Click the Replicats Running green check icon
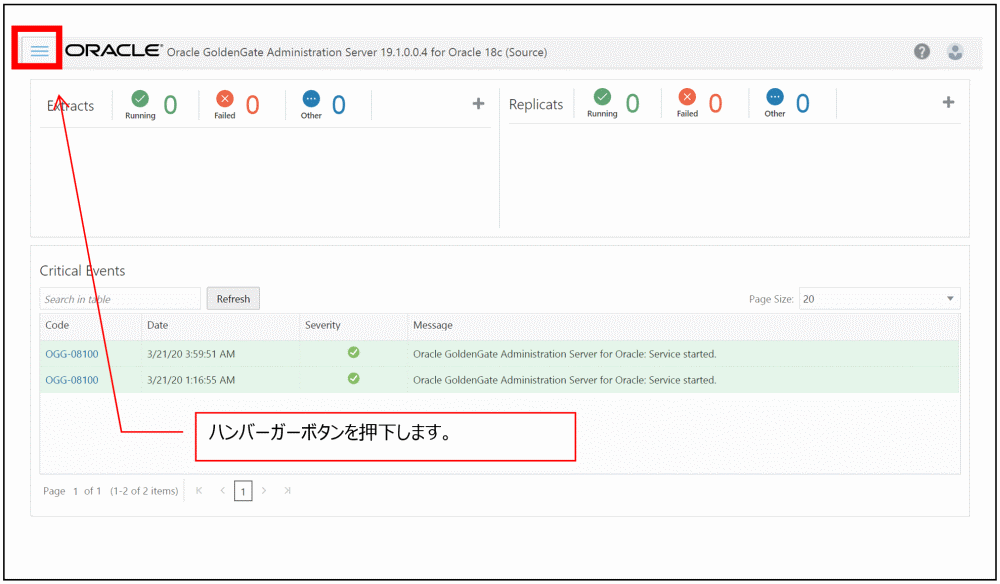Screen dimensions: 1000x584 point(602,97)
